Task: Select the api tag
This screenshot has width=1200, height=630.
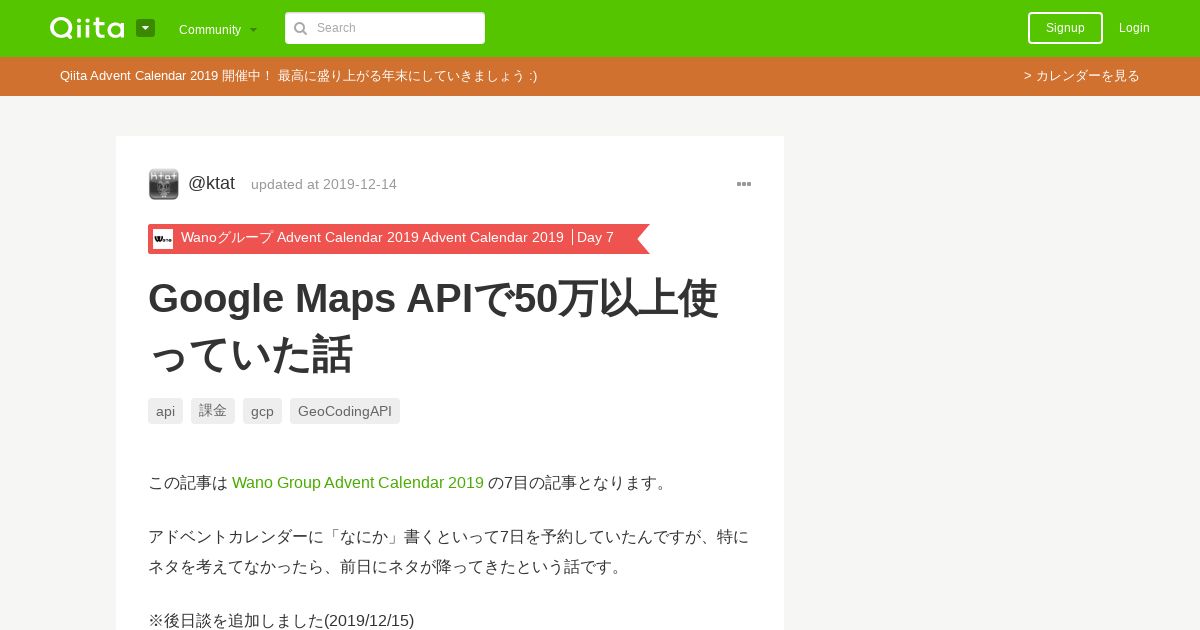Action: coord(165,411)
